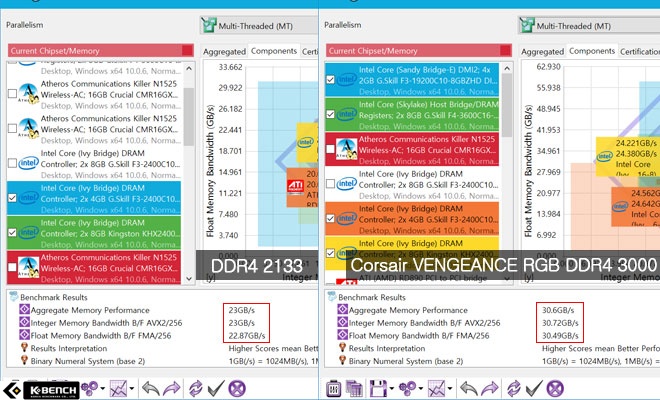The height and width of the screenshot is (400, 660).
Task: Confirm with checkmark icon in left window
Action: tap(216, 388)
